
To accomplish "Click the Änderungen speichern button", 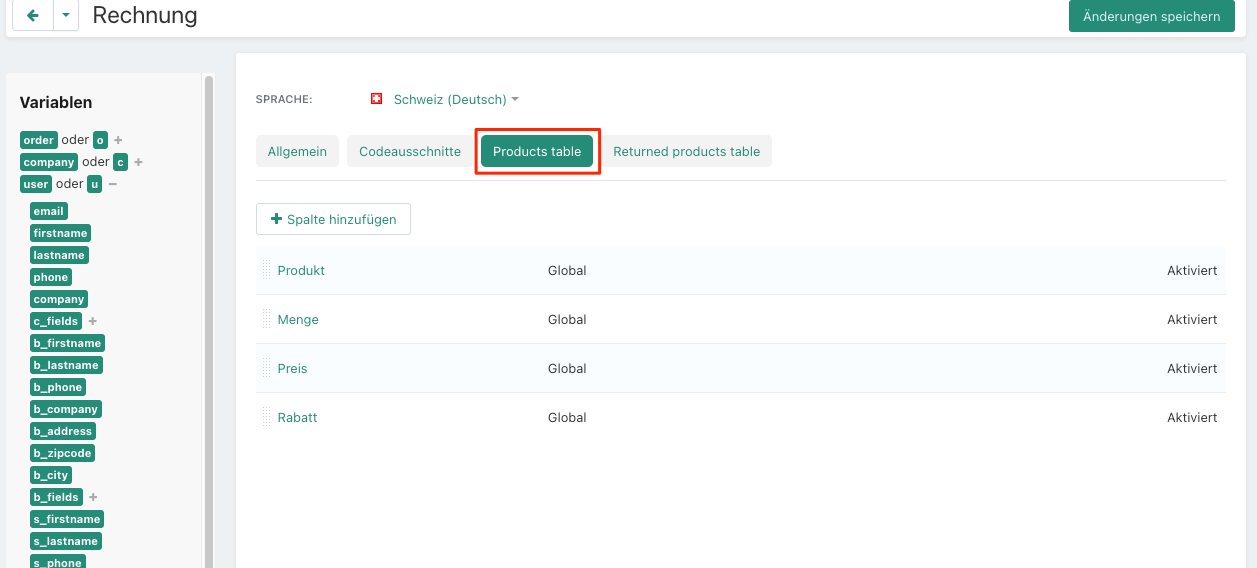I will 1151,16.
